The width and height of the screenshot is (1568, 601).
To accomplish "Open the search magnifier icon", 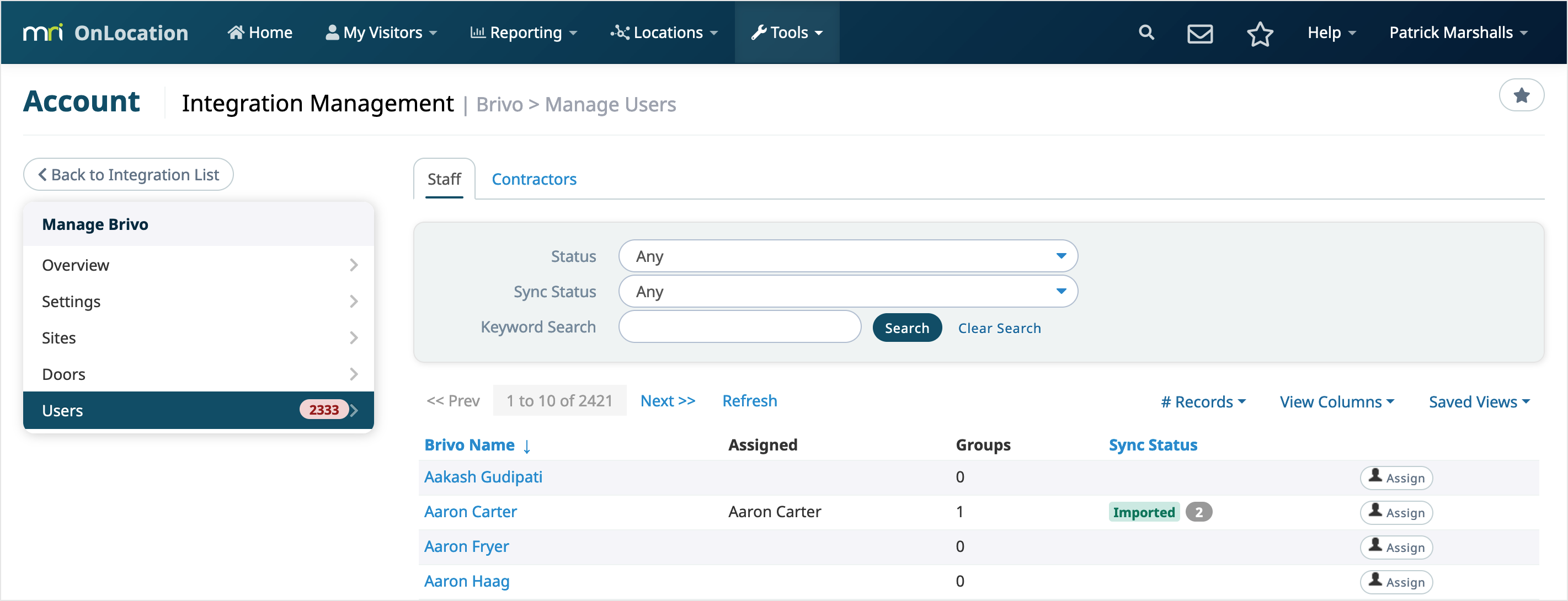I will click(1146, 32).
